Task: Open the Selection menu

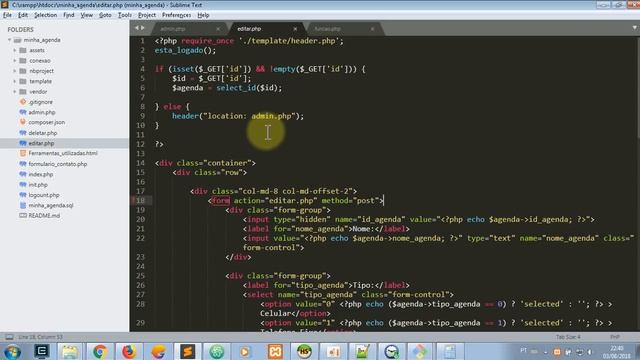Action: pos(45,15)
